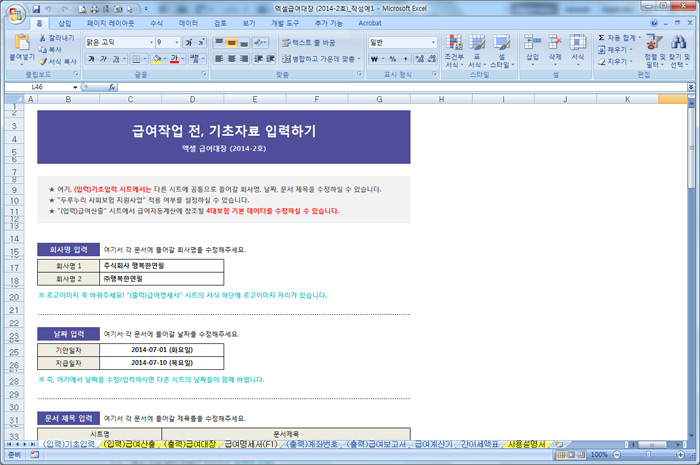The image size is (700, 465).
Task: Increase decimal places
Action: (x=419, y=59)
